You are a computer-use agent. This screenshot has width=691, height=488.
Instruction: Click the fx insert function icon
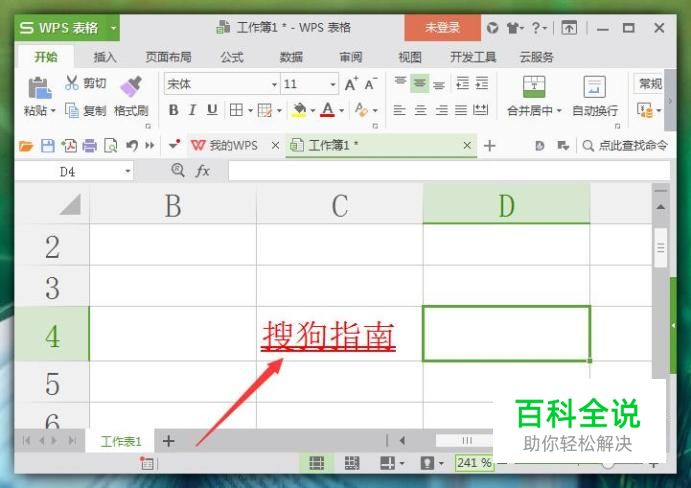tap(202, 171)
